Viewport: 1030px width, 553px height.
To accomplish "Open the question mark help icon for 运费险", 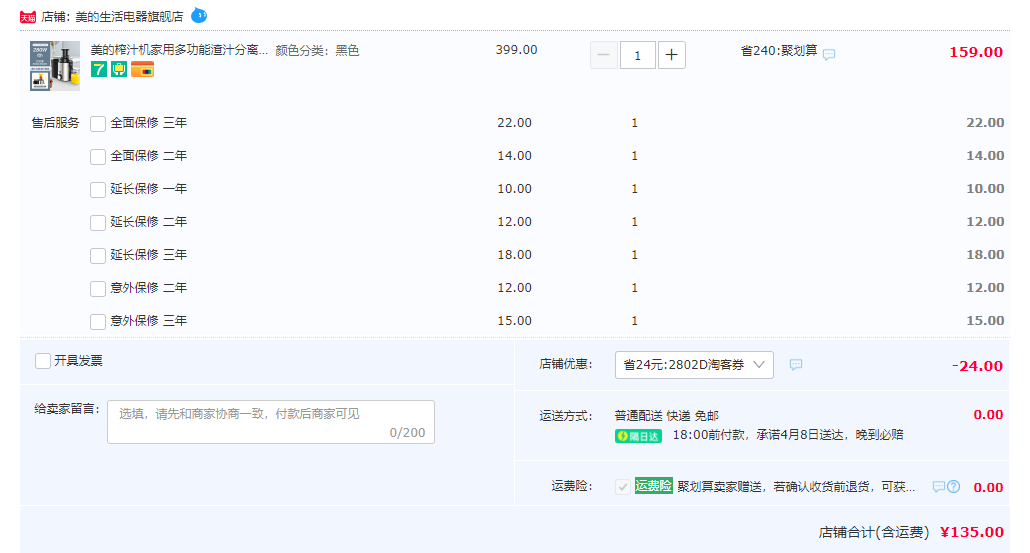I will [x=954, y=487].
